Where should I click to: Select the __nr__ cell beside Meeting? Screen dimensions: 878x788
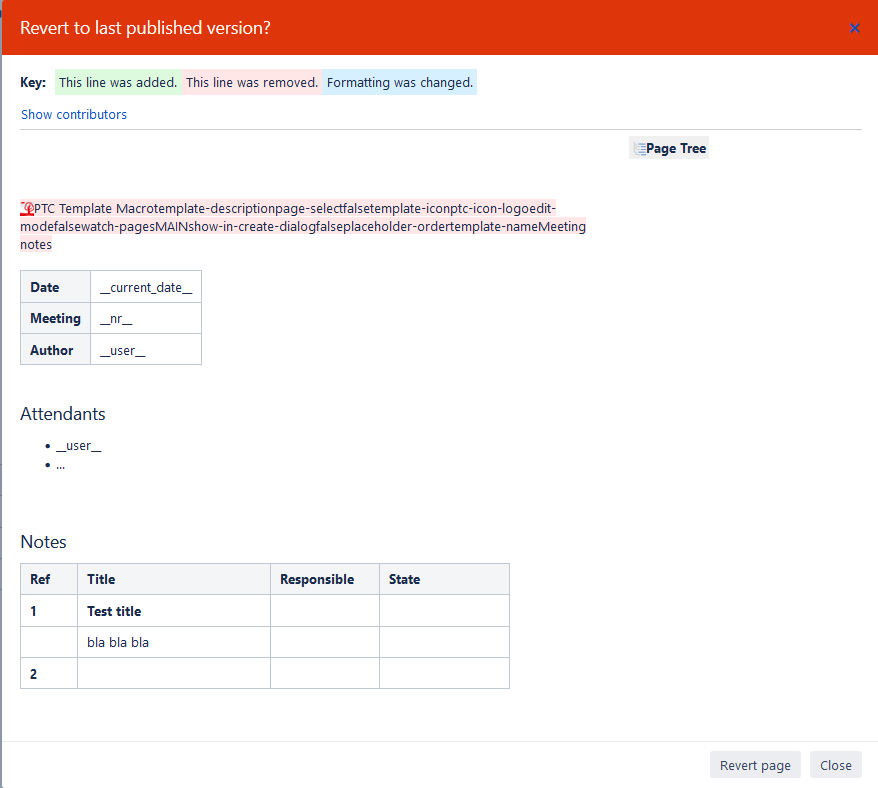[146, 319]
